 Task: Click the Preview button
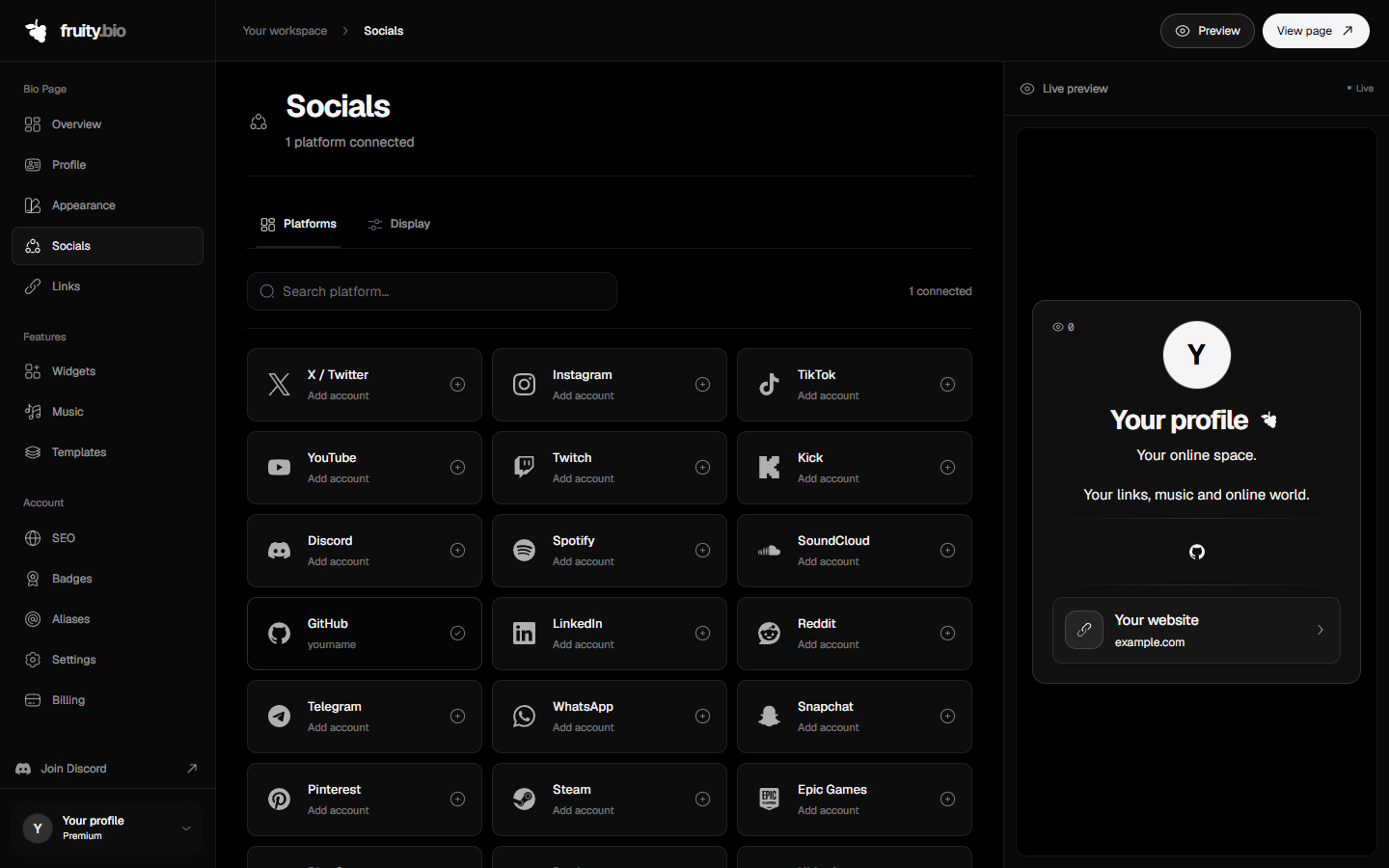tap(1208, 31)
